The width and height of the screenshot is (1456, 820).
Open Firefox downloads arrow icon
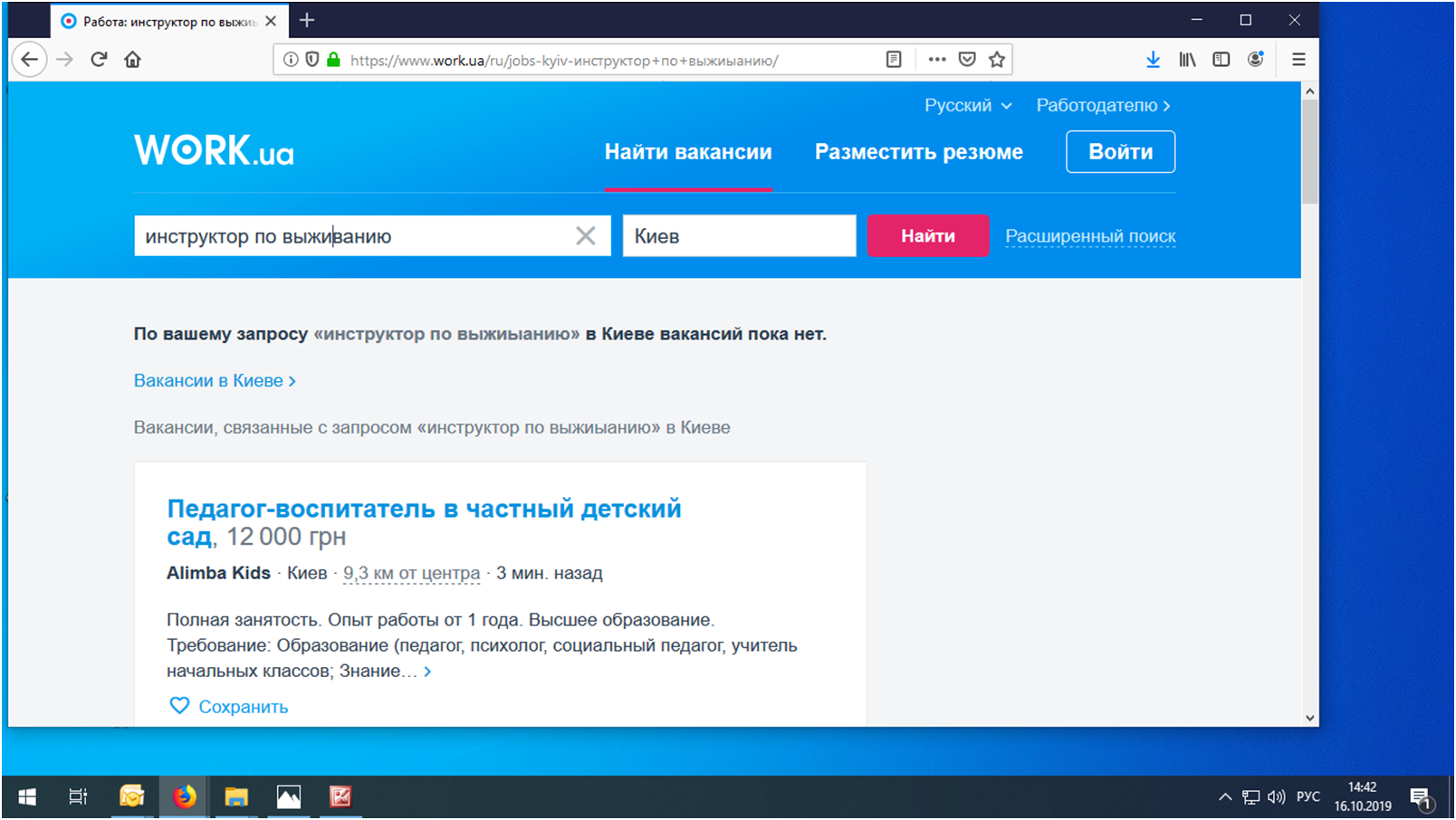point(1153,60)
